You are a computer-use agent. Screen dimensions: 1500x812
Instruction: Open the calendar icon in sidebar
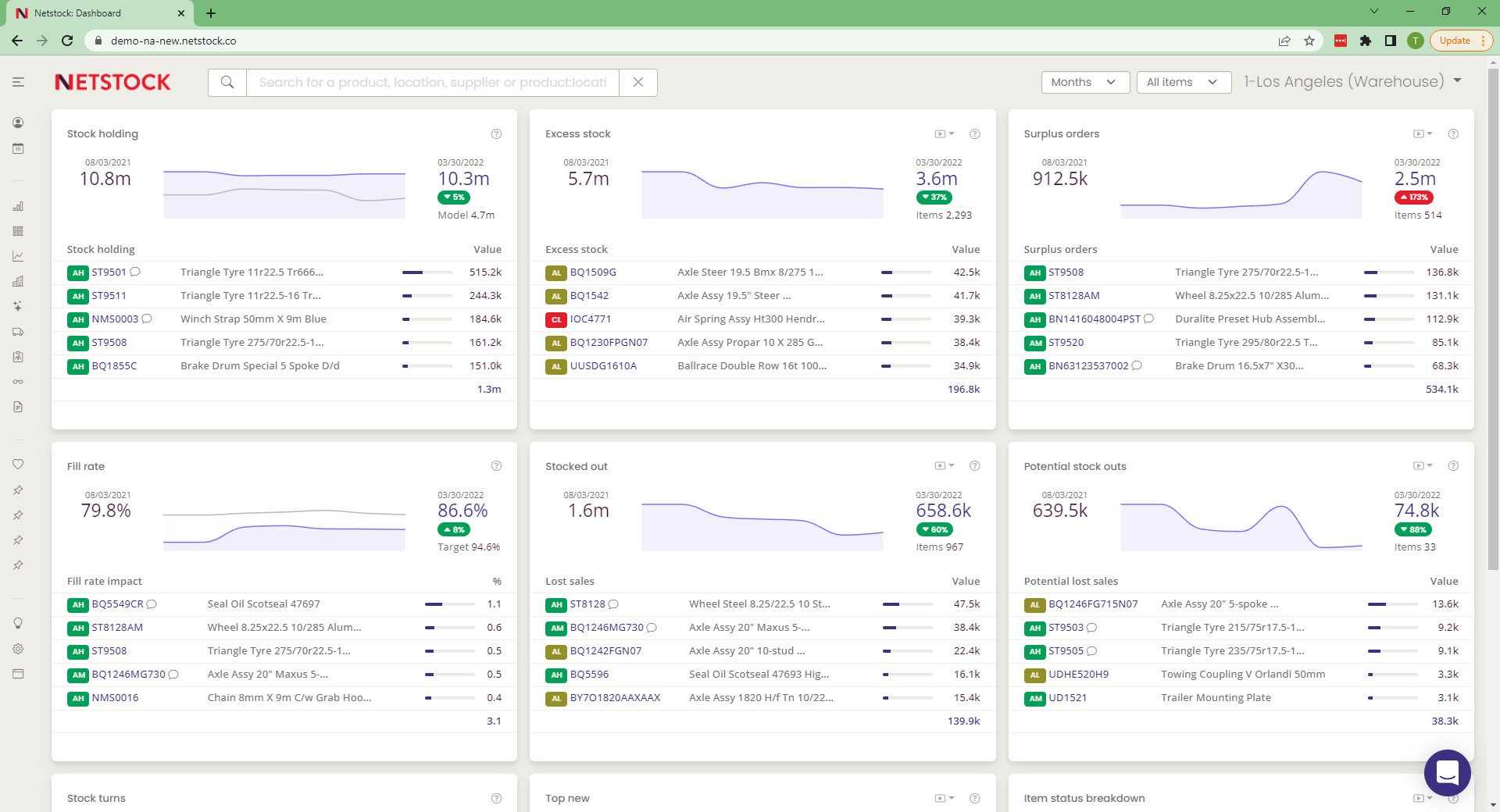pyautogui.click(x=18, y=148)
